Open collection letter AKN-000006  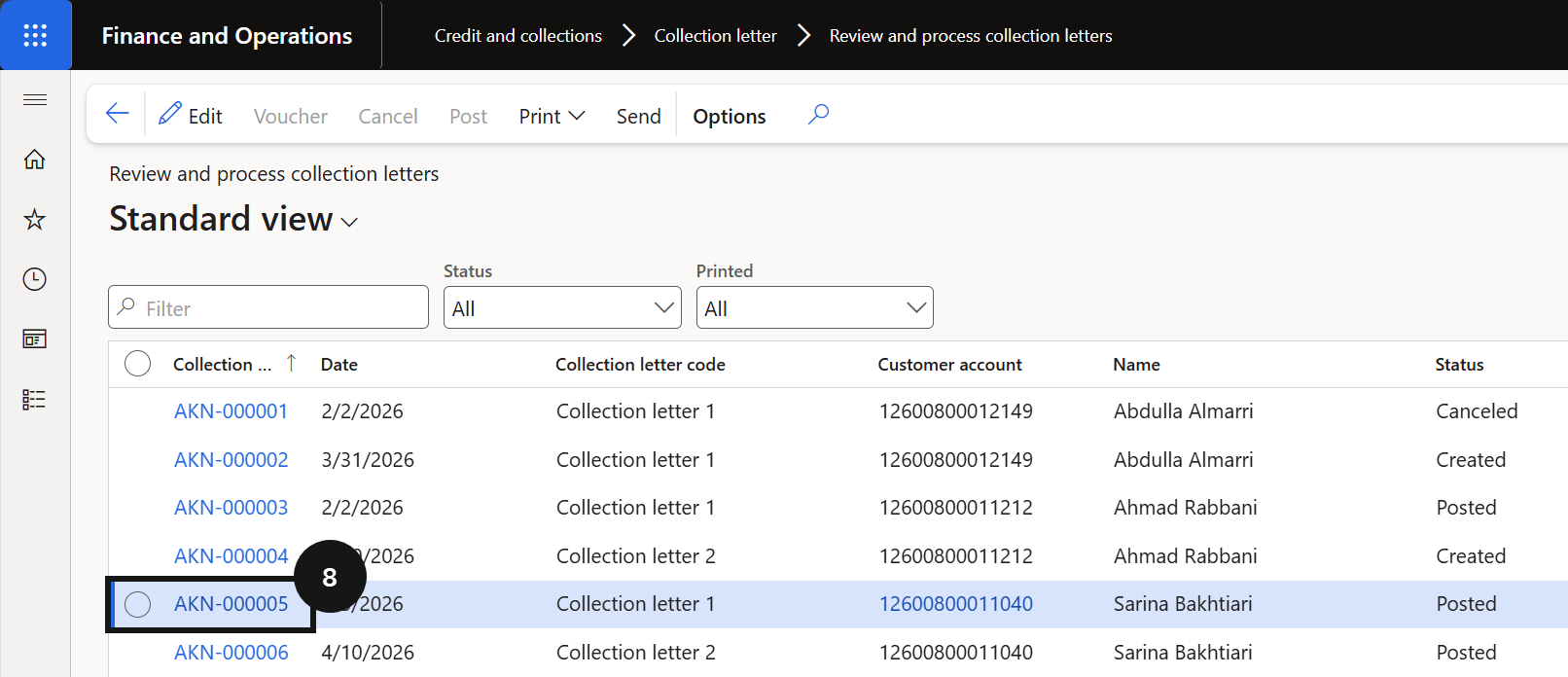pos(232,653)
